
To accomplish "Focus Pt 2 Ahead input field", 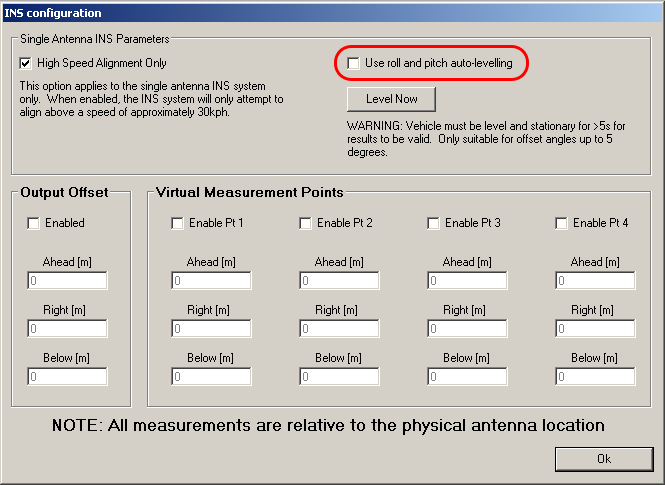I will pyautogui.click(x=339, y=281).
